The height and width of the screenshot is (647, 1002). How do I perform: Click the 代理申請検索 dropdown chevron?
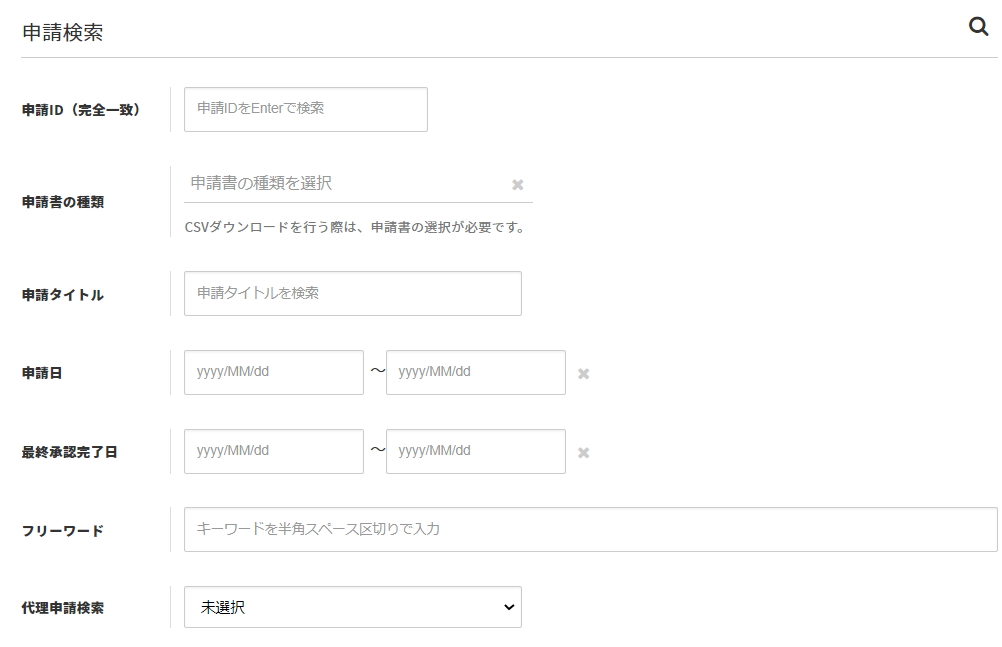pos(508,607)
